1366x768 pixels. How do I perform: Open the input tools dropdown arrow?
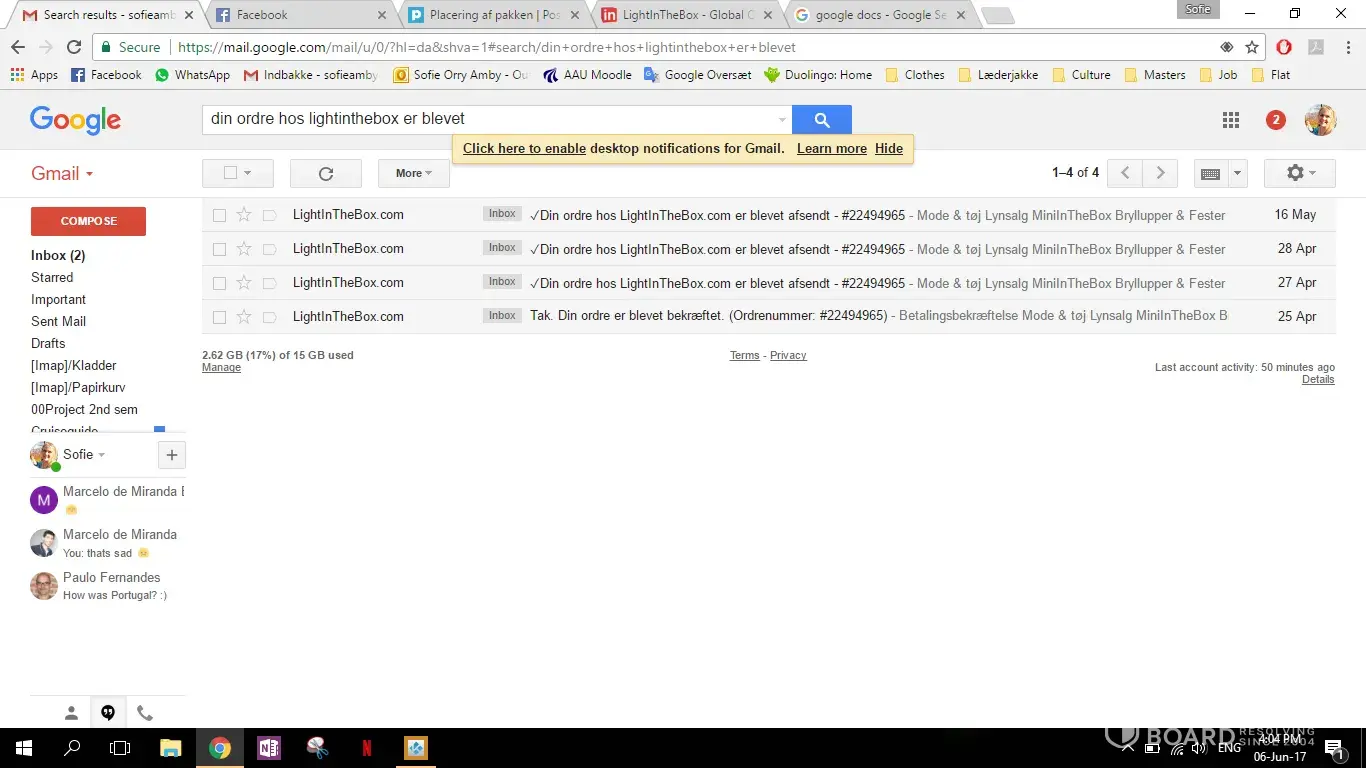click(1238, 173)
